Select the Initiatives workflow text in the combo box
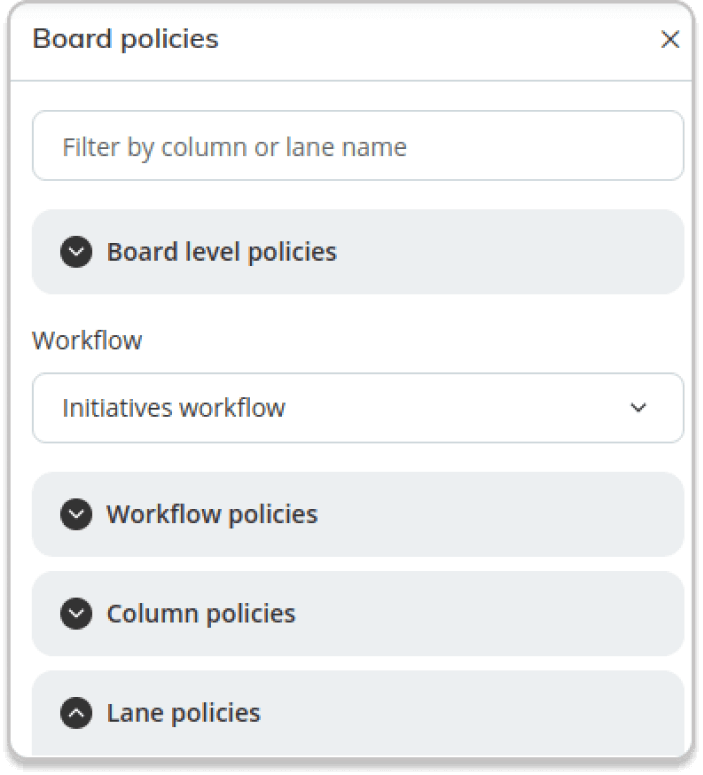 coord(174,408)
